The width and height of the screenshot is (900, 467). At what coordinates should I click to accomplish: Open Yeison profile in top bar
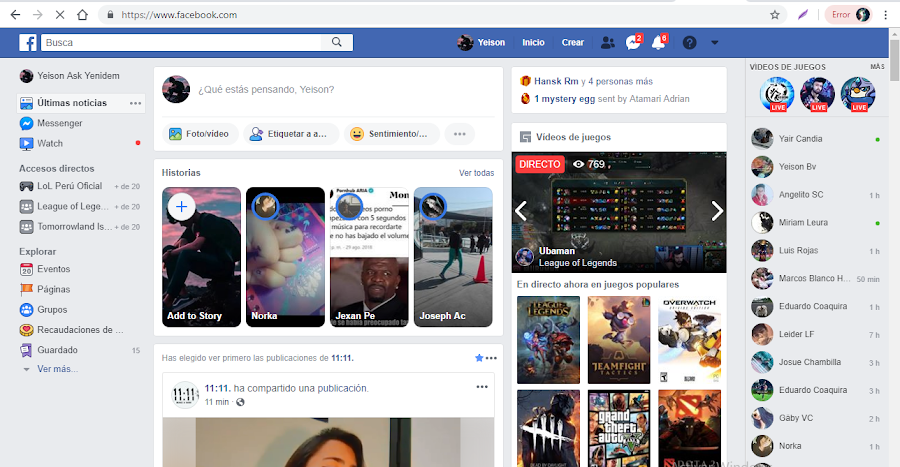(x=481, y=42)
